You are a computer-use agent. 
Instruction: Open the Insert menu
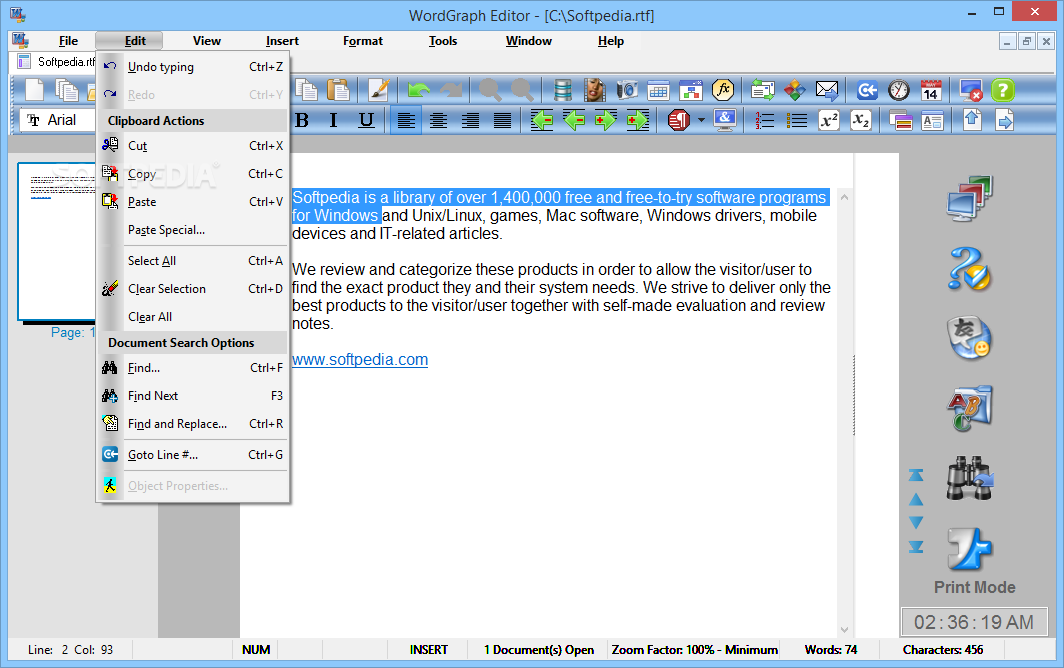click(282, 41)
